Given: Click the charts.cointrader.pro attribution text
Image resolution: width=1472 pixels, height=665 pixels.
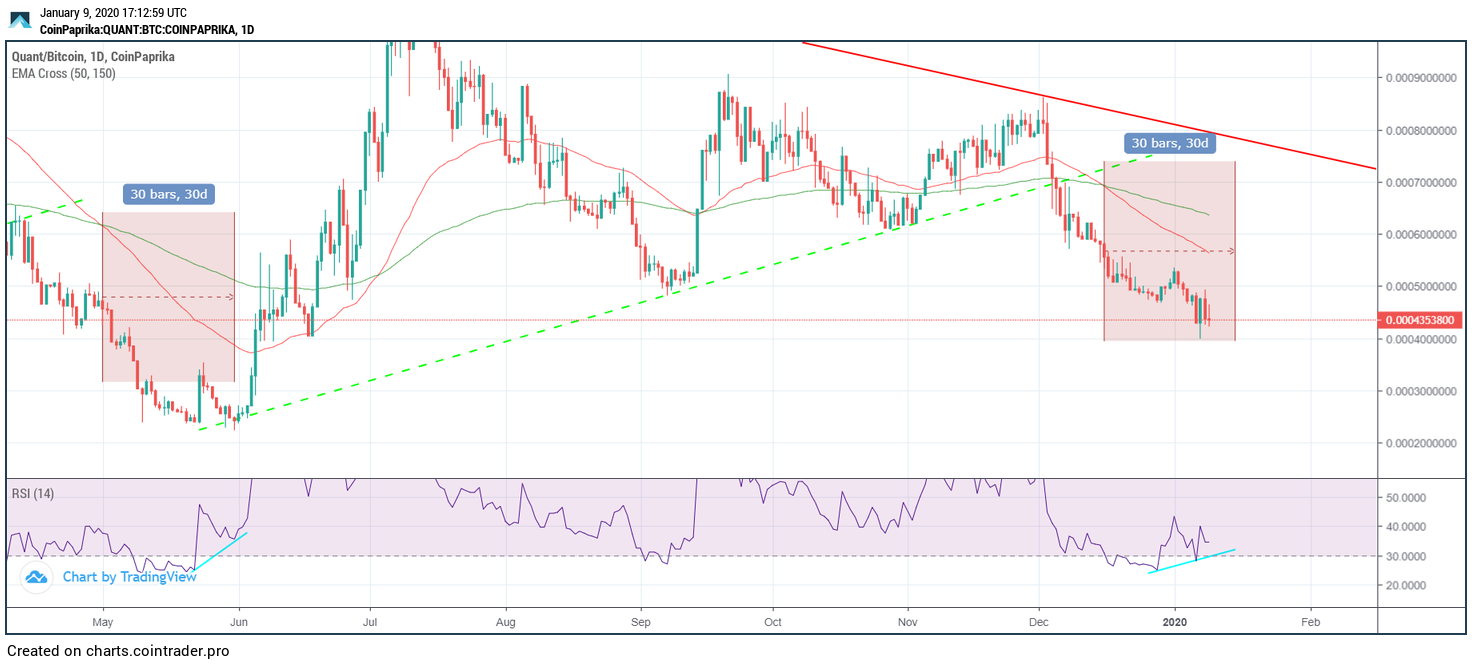Looking at the screenshot, I should point(117,651).
